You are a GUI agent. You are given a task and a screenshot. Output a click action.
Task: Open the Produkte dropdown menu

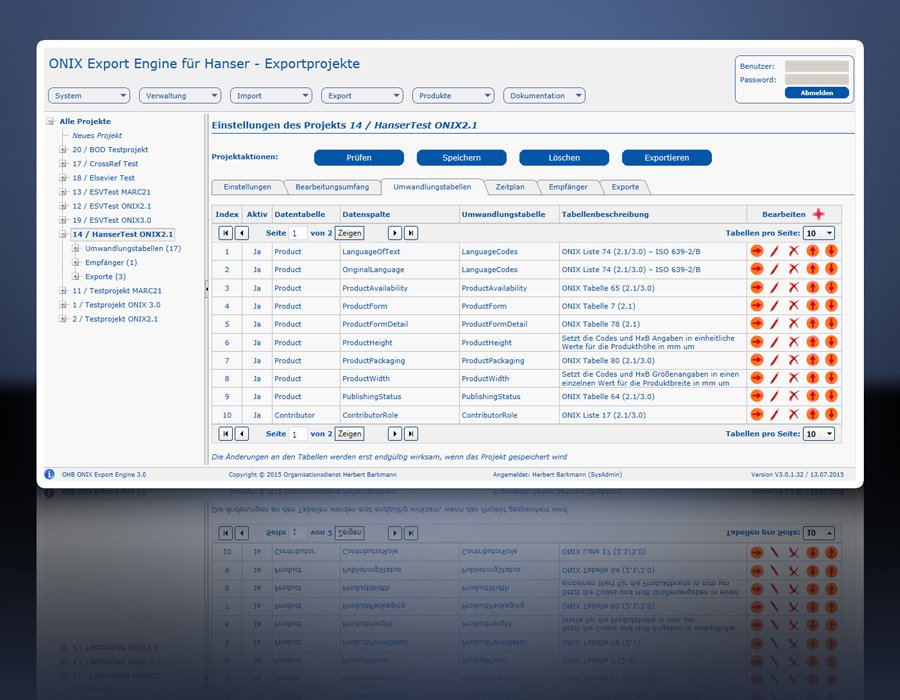click(x=453, y=96)
